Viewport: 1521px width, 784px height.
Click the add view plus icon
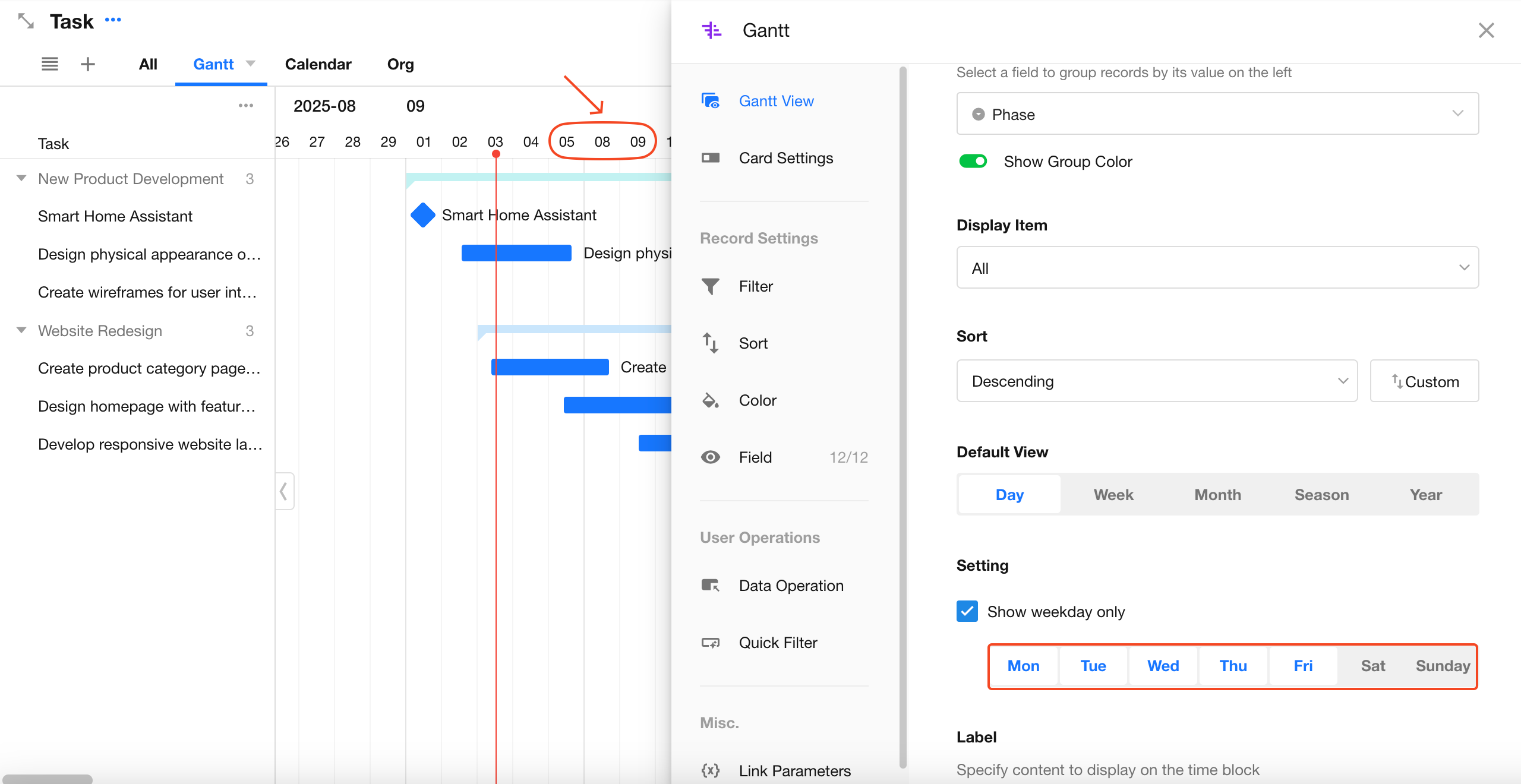click(x=88, y=64)
